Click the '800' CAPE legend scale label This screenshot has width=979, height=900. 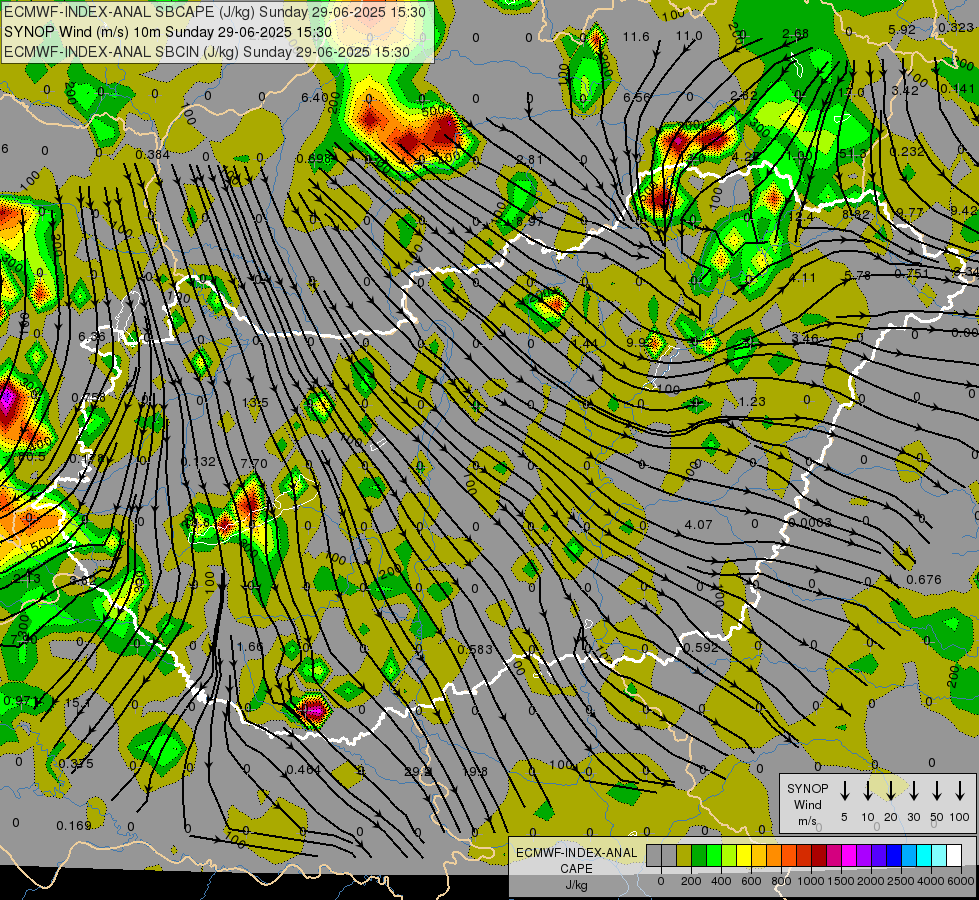(781, 881)
